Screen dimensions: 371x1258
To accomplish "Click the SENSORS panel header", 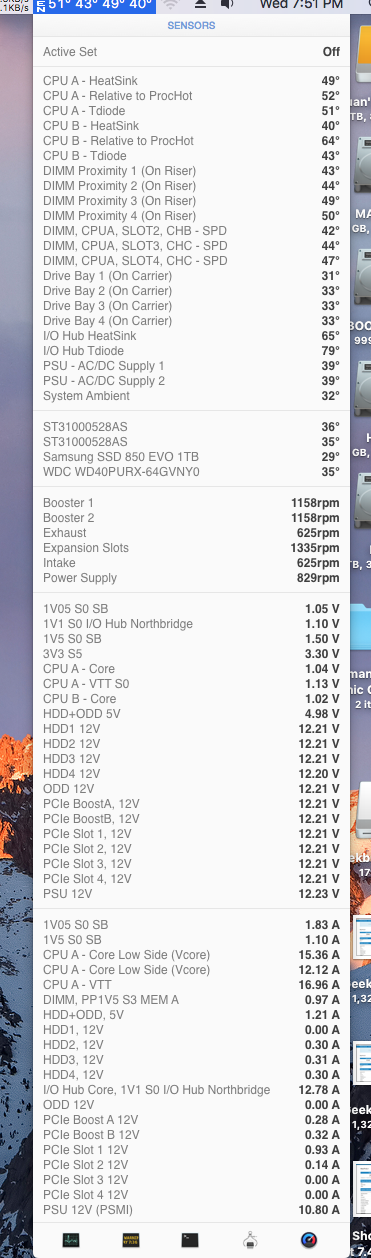I will [190, 24].
